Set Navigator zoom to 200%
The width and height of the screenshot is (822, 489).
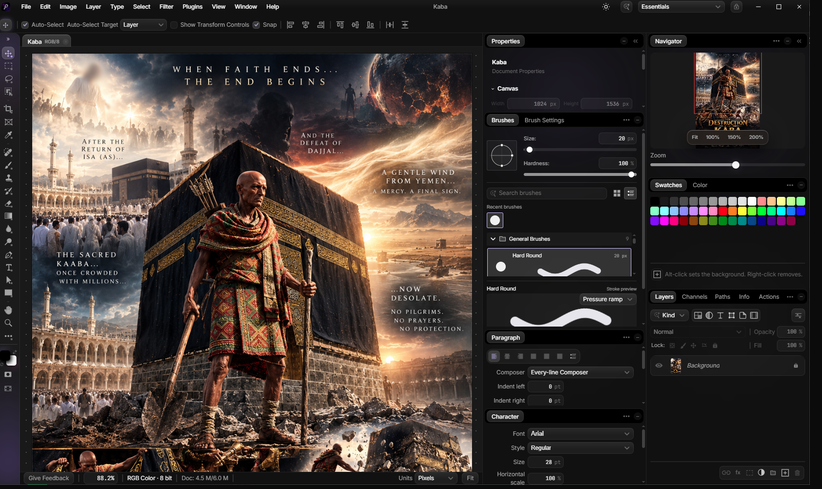pos(756,137)
